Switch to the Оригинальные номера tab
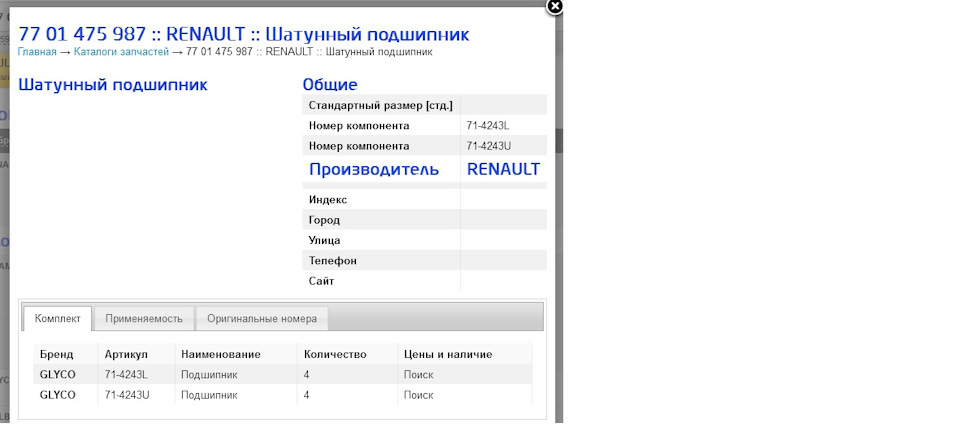This screenshot has height=441, width=960. pyautogui.click(x=262, y=318)
